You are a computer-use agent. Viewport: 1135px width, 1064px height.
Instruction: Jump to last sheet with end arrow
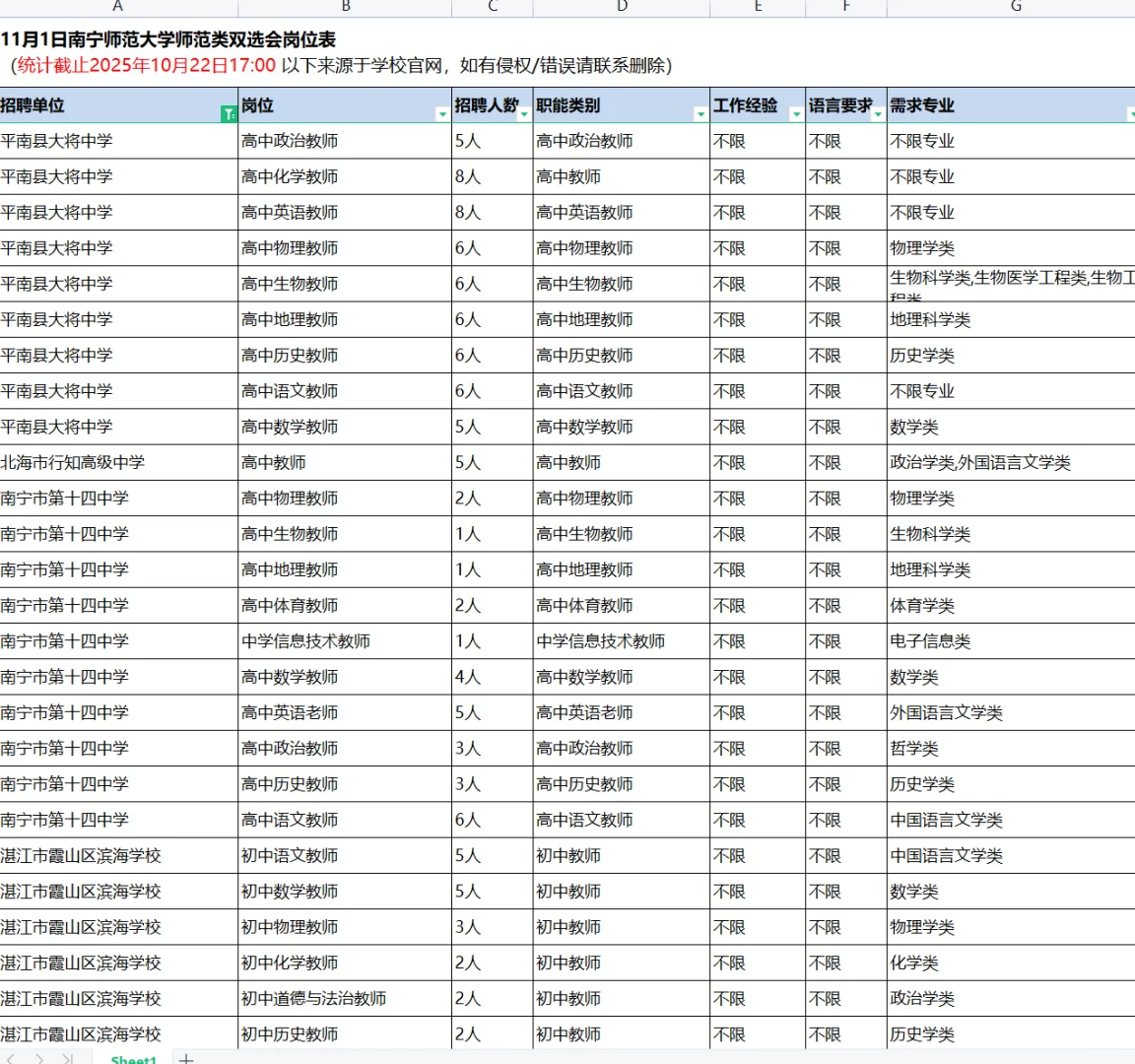[68, 1058]
